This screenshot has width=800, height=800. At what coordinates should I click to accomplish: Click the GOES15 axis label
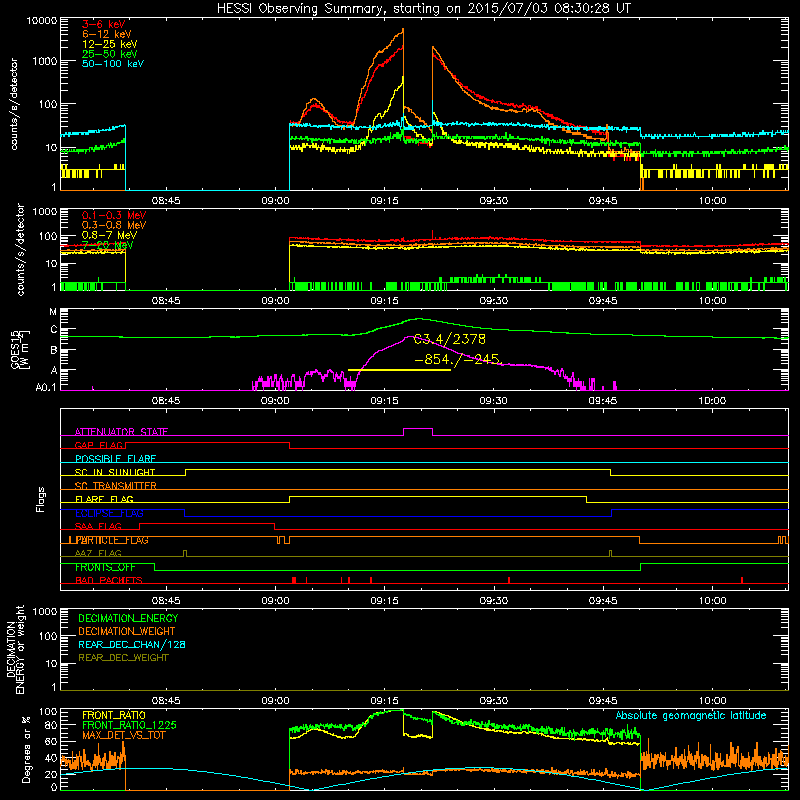pos(16,349)
